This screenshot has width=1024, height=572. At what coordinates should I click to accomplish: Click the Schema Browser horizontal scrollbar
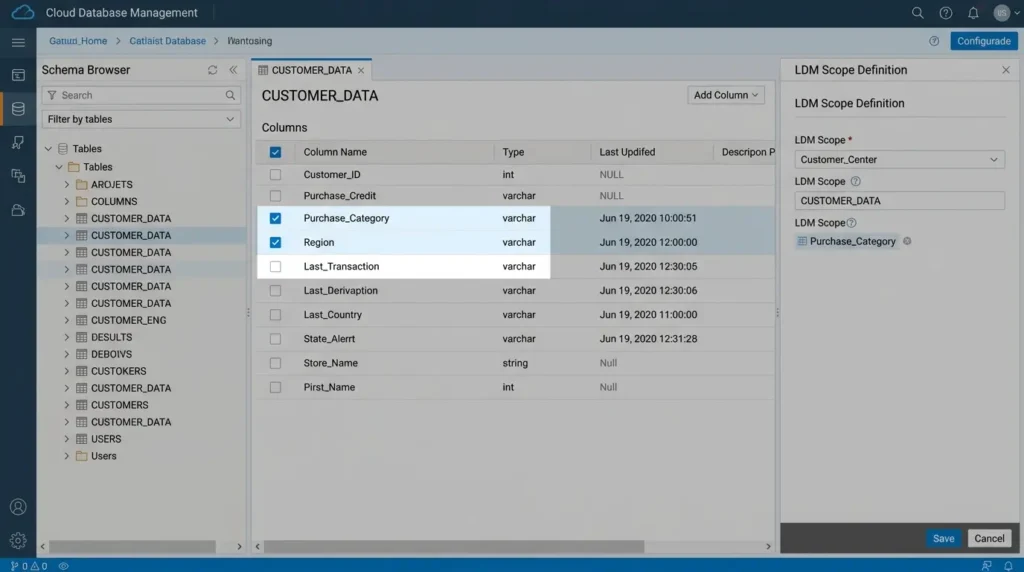132,547
